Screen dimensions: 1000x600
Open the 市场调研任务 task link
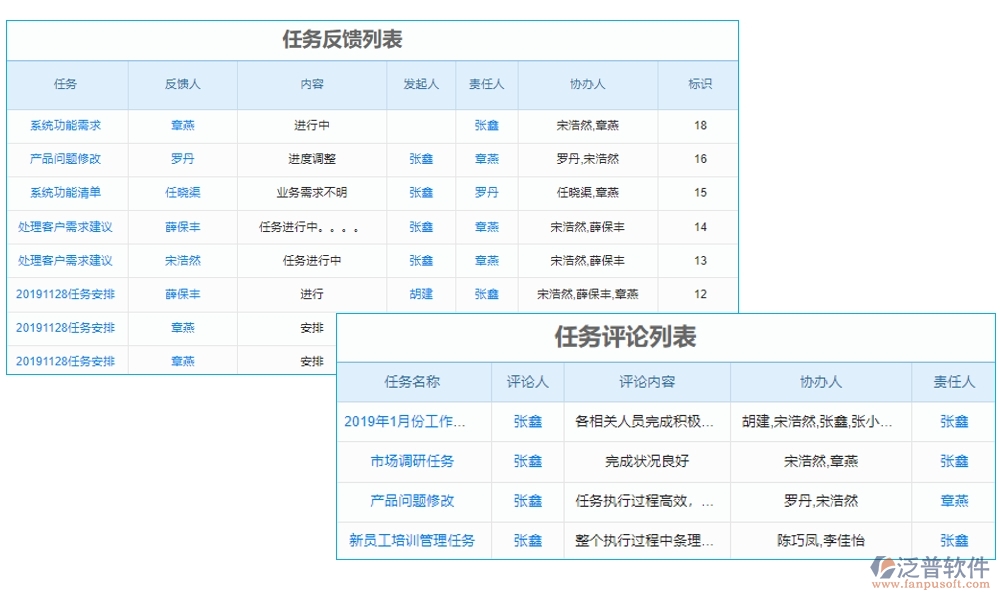click(414, 462)
